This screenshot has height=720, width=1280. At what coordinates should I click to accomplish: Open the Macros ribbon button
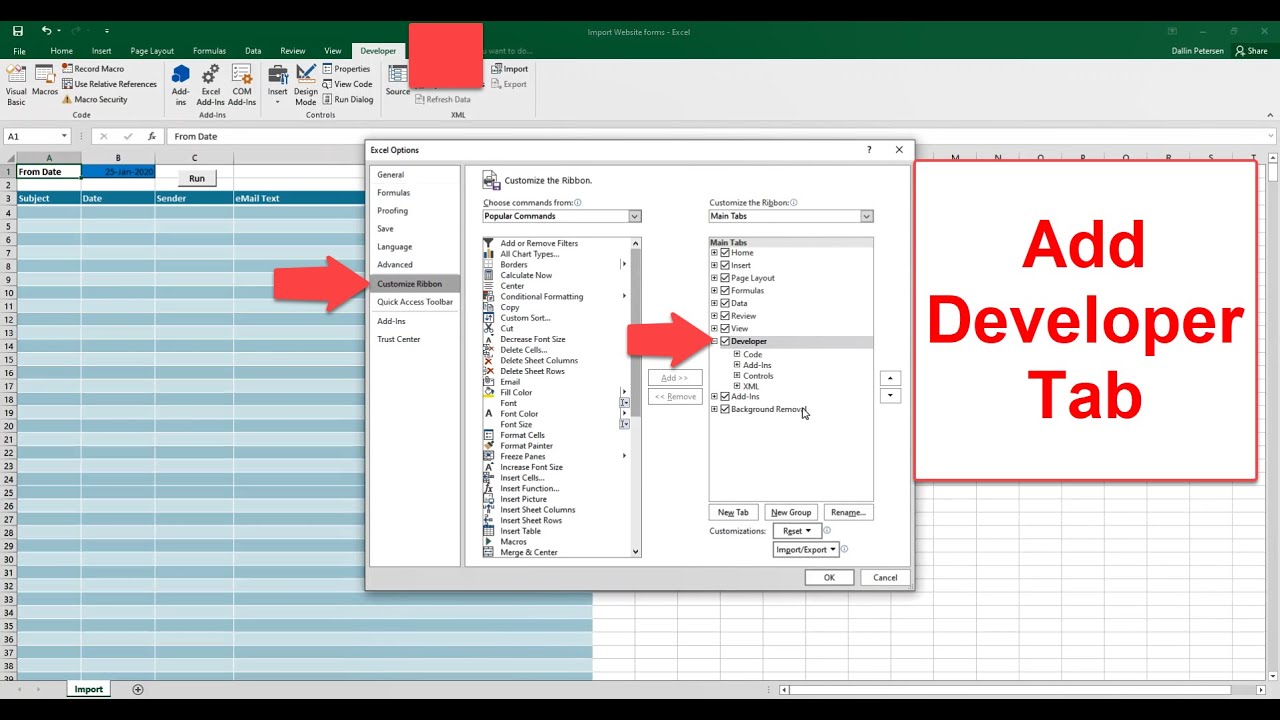click(45, 82)
